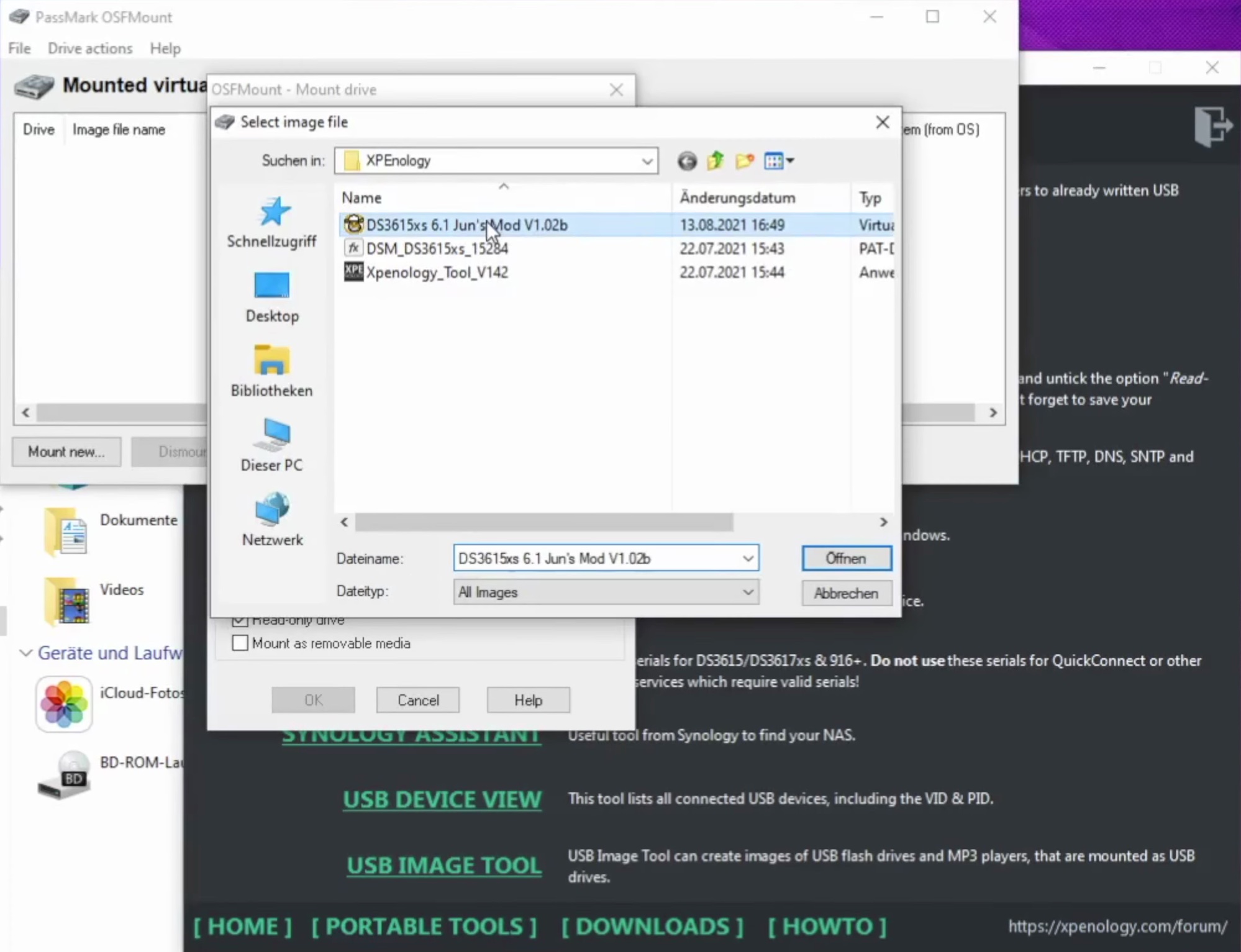Open the iCloud-Fotos icon in Explorer
This screenshot has height=952, width=1241.
64,704
